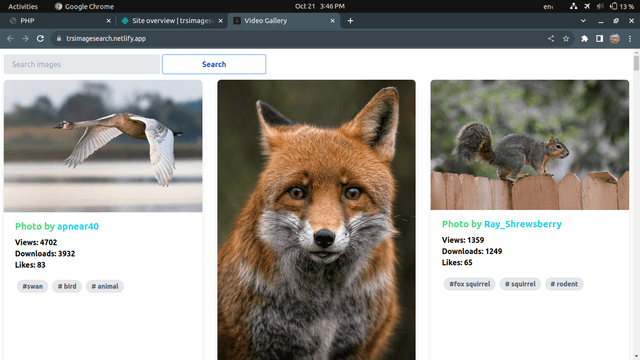
Task: Minimize the Chrome window
Action: (601, 21)
